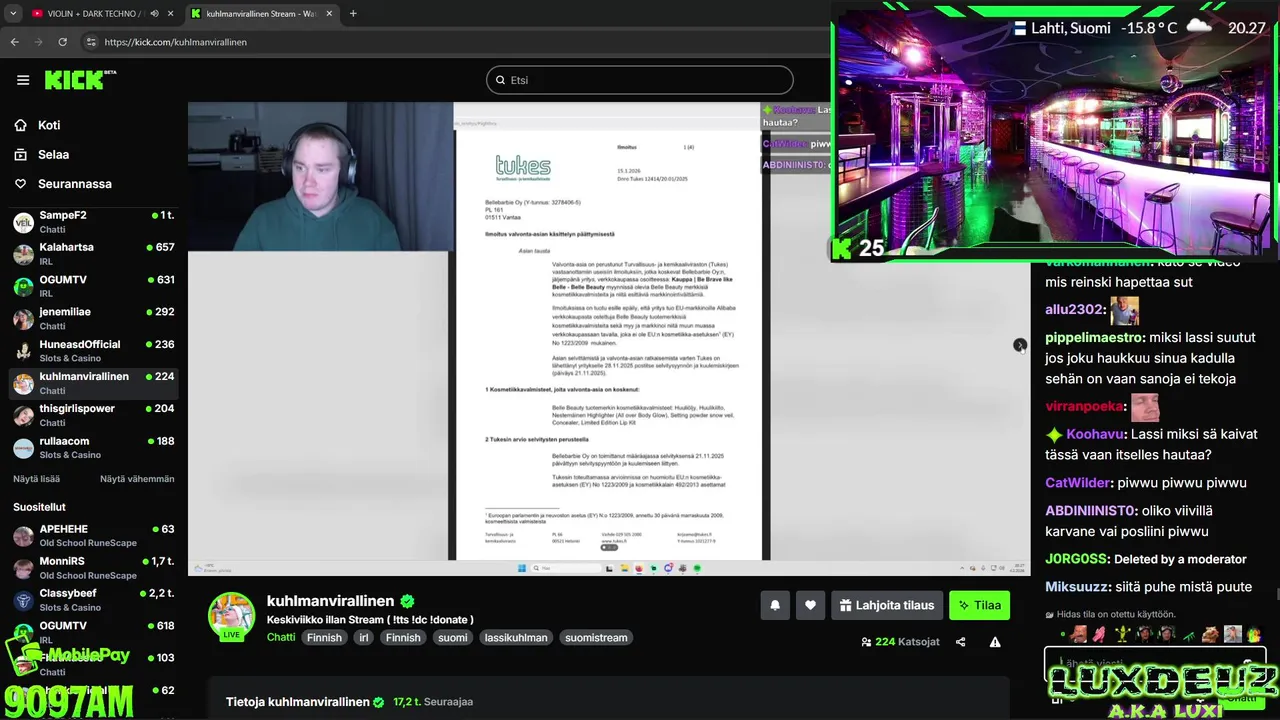Click Chatti category link
The width and height of the screenshot is (1280, 720).
tap(281, 637)
